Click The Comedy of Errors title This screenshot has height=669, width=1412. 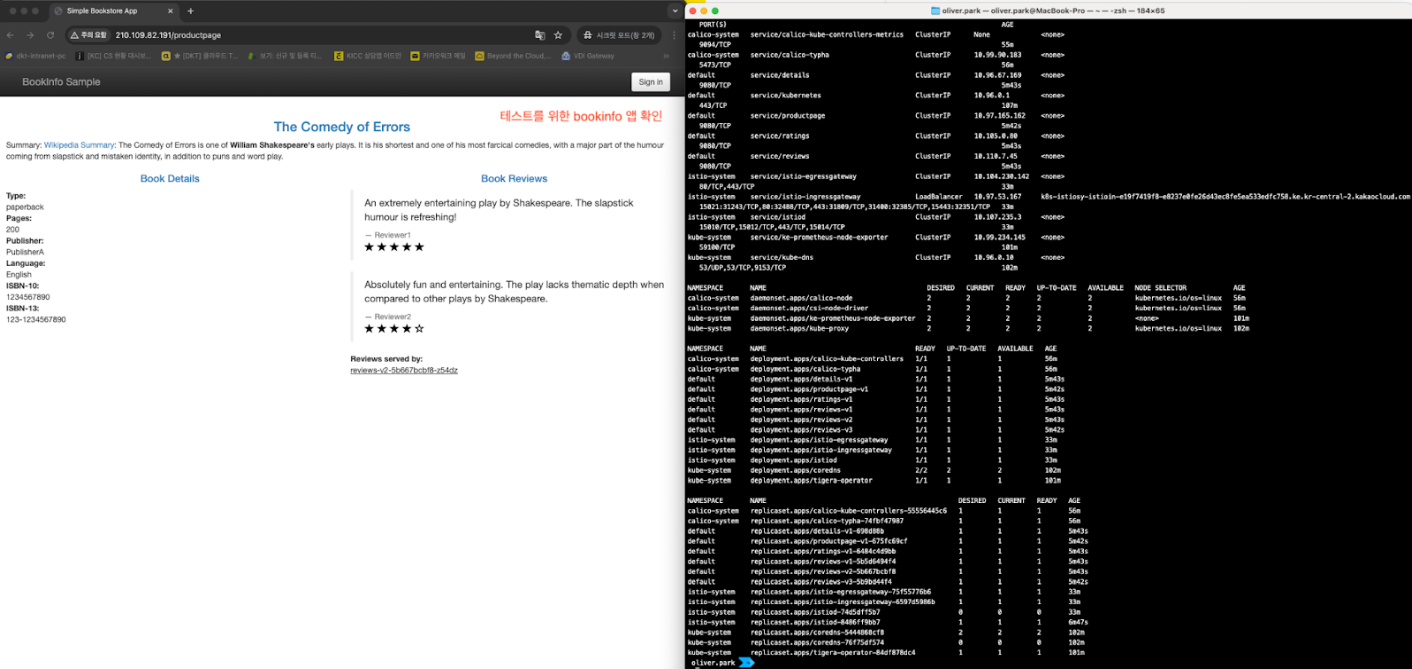click(342, 127)
